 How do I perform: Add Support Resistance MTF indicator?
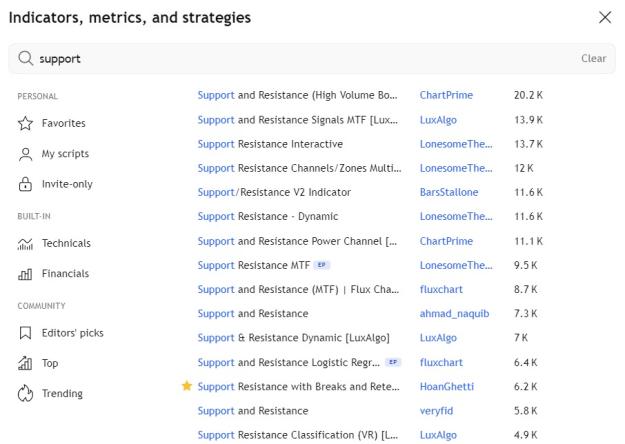coord(254,265)
